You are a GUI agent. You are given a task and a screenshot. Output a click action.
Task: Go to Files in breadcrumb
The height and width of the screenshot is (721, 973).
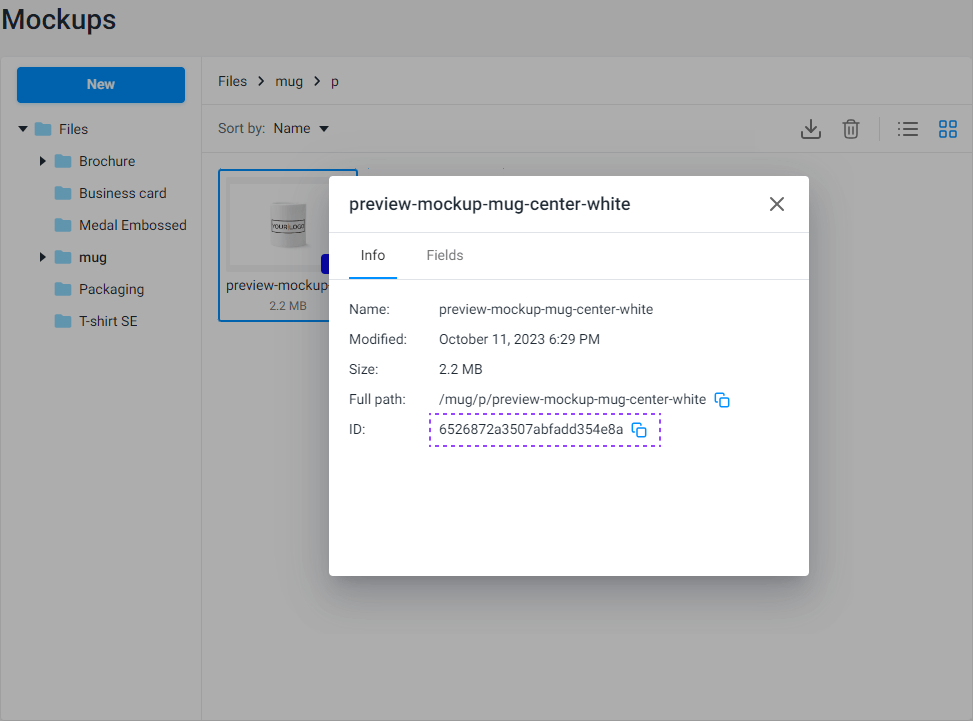coord(232,81)
